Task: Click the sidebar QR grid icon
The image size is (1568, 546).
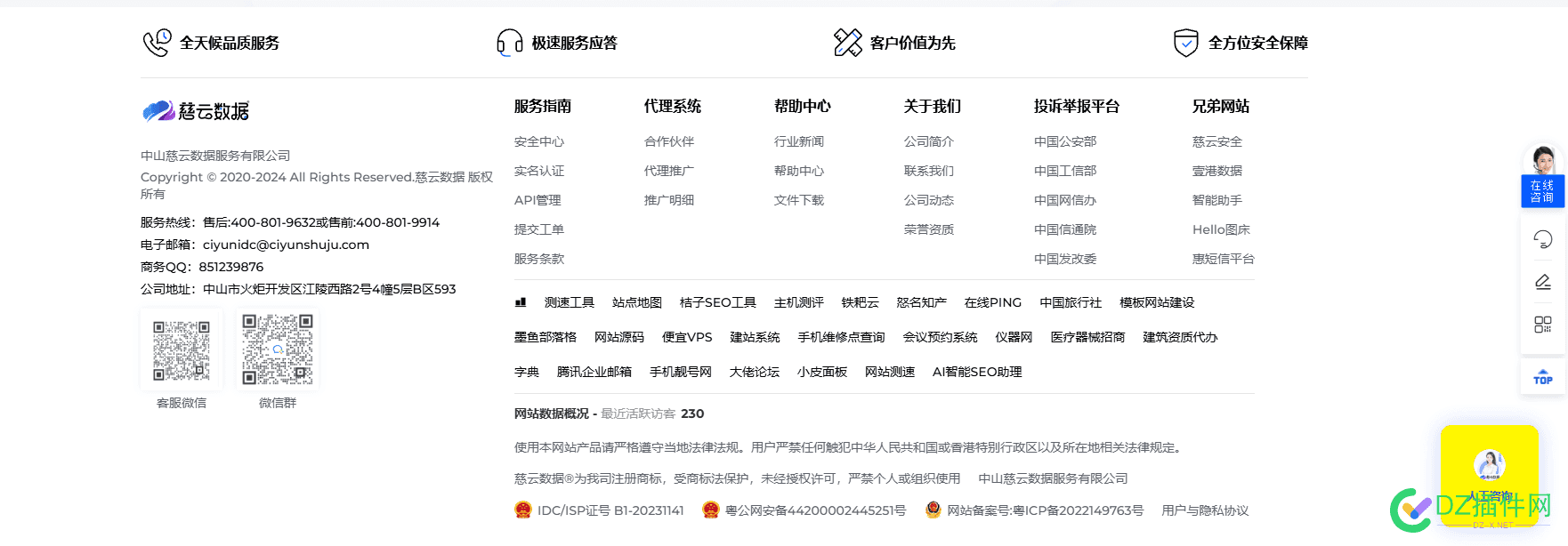Action: pyautogui.click(x=1542, y=325)
